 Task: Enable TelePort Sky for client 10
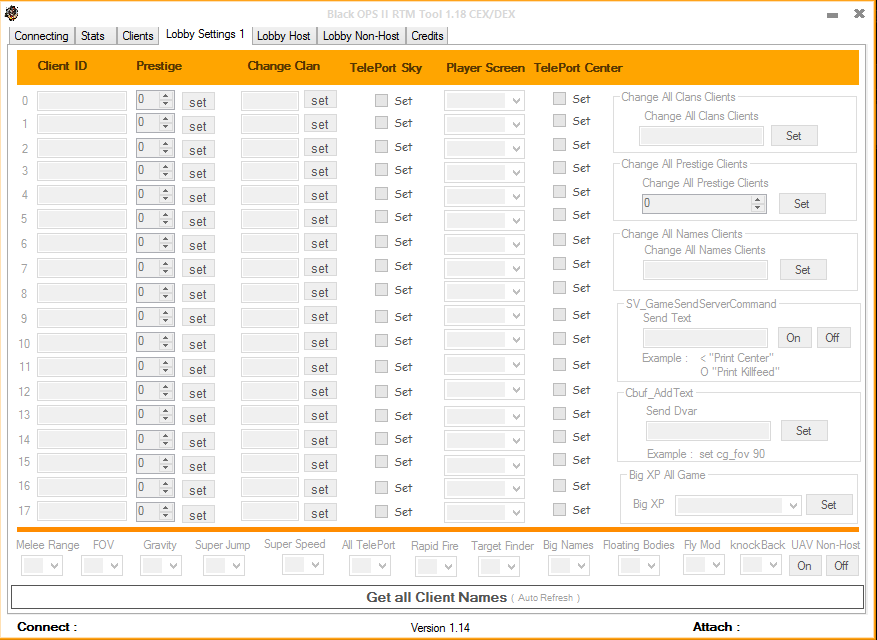381,341
